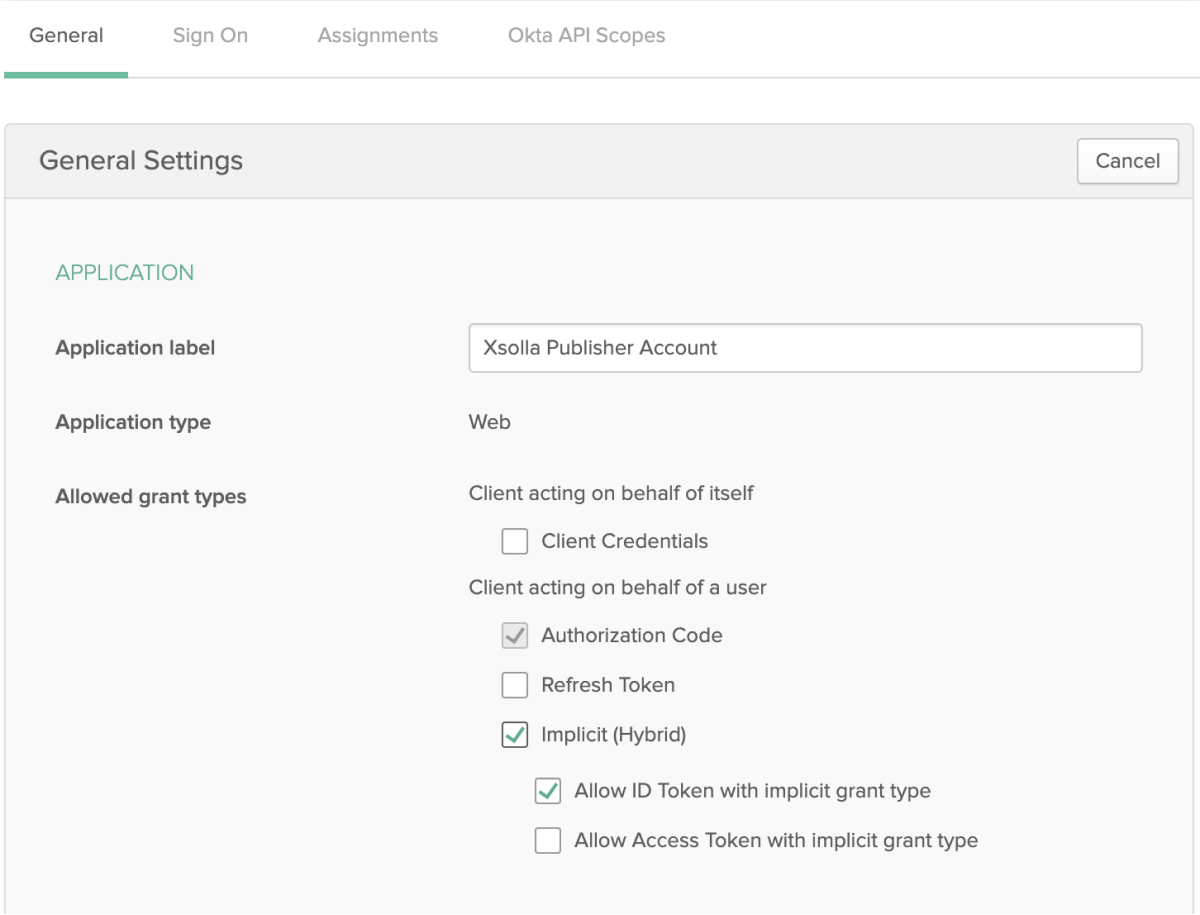1200x915 pixels.
Task: Select the Okta API Scopes tab
Action: (586, 36)
